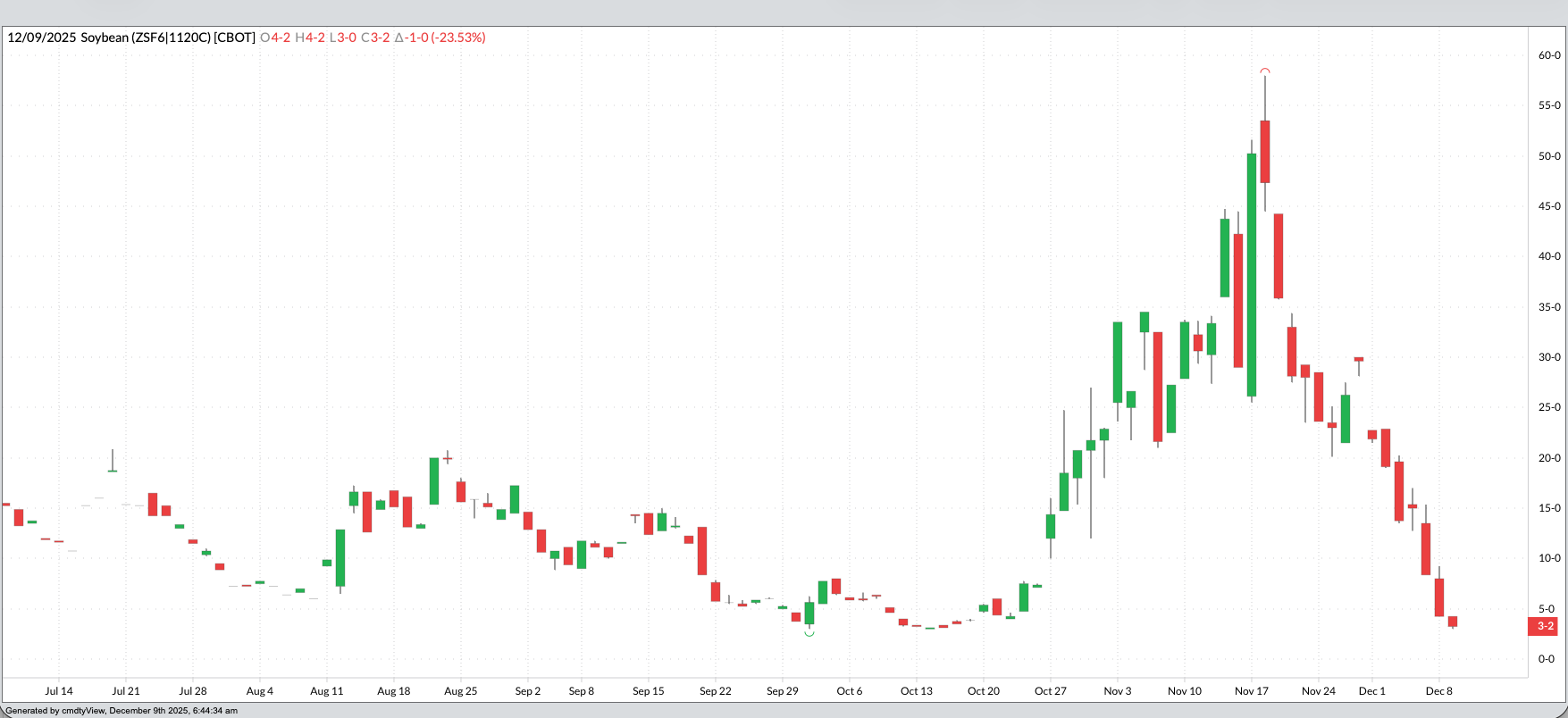
Task: Click the 60-0 label on the price axis
Action: coord(1548,55)
